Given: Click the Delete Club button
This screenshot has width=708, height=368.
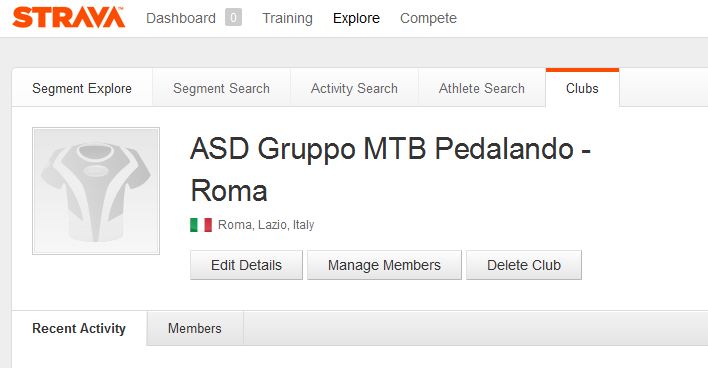Looking at the screenshot, I should click(x=524, y=265).
